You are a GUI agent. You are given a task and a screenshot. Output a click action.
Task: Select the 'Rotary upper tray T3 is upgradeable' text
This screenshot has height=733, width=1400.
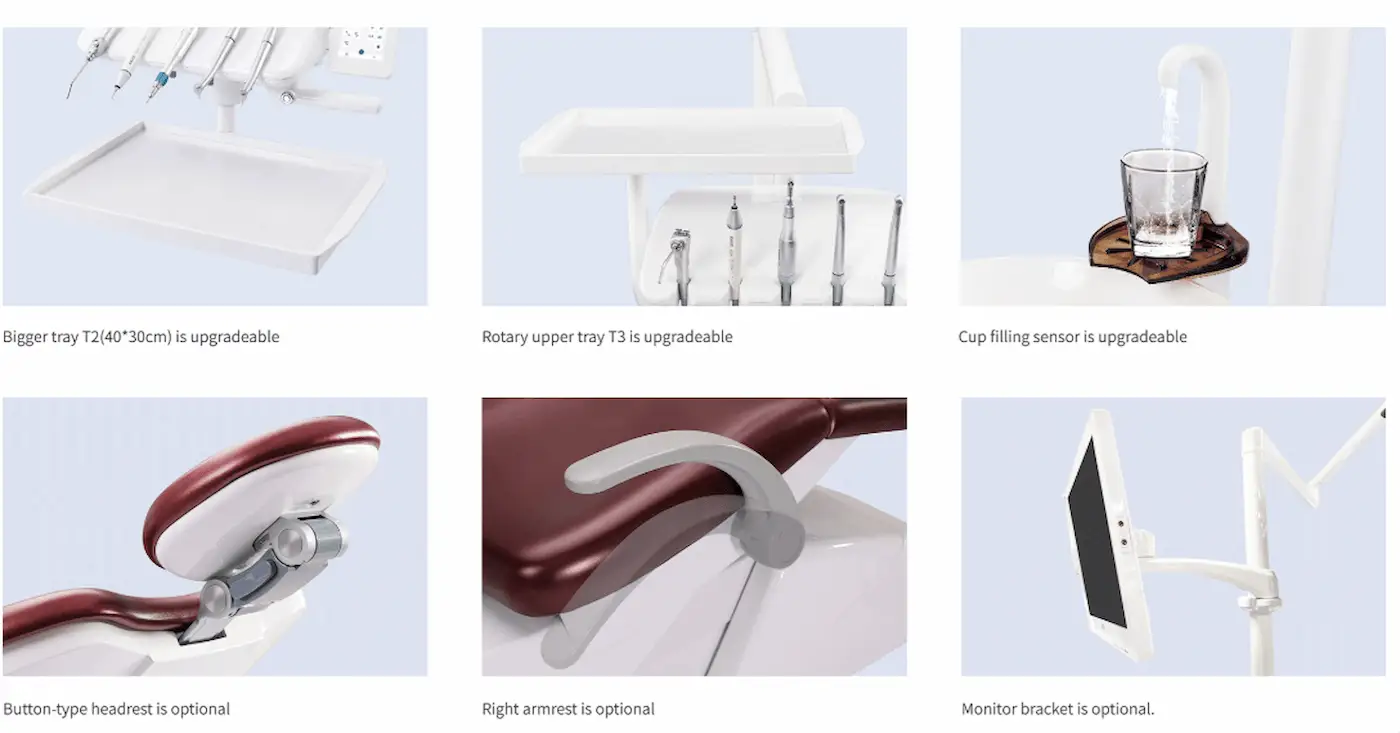(x=607, y=337)
